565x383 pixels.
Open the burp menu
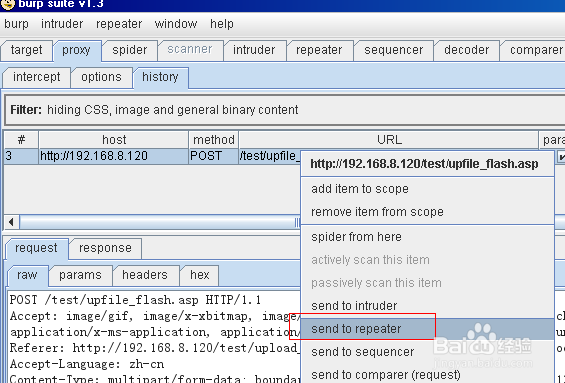point(16,24)
